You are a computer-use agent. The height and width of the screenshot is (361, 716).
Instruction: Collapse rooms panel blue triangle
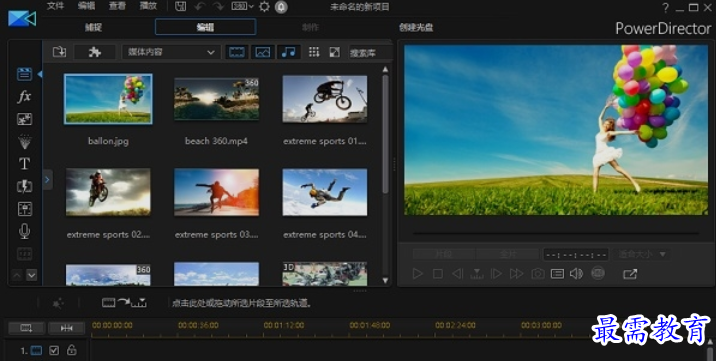point(40,74)
